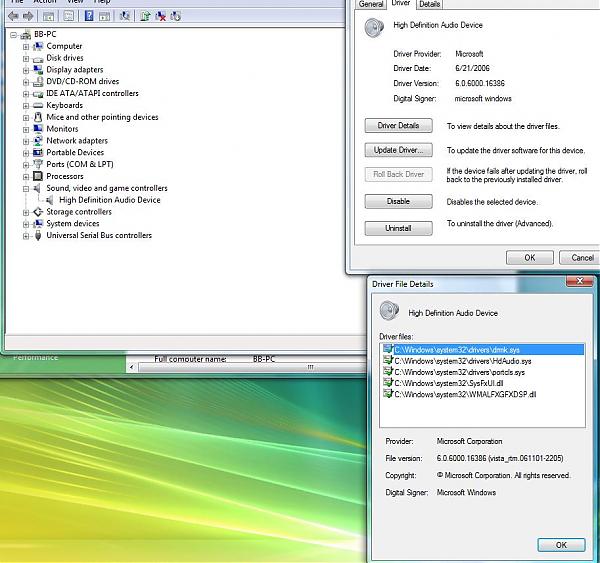Click the Portable Devices category icon
This screenshot has height=563, width=600.
pos(38,152)
